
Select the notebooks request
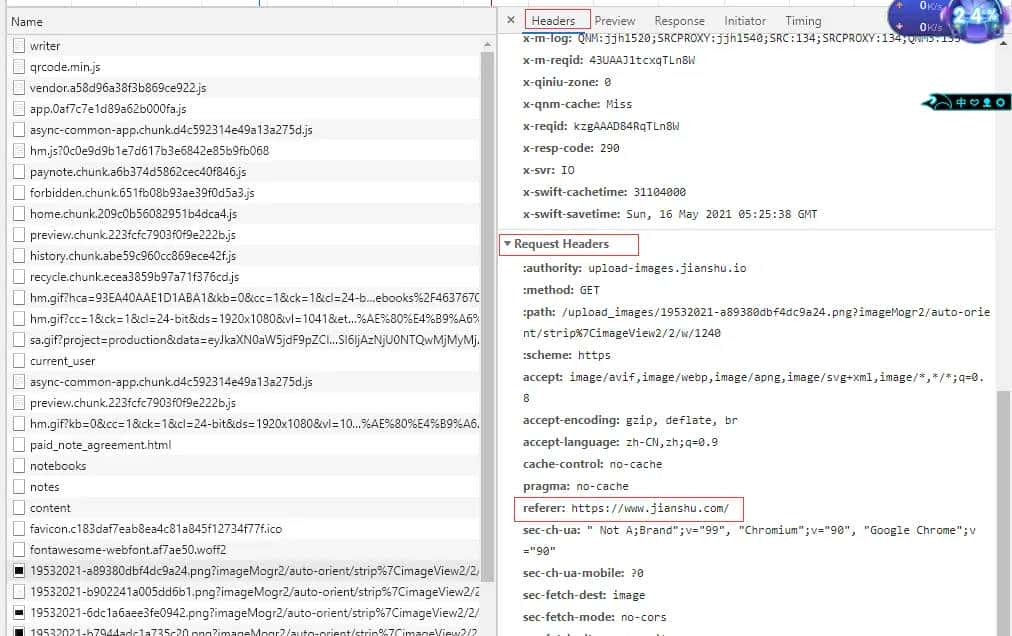[58, 466]
